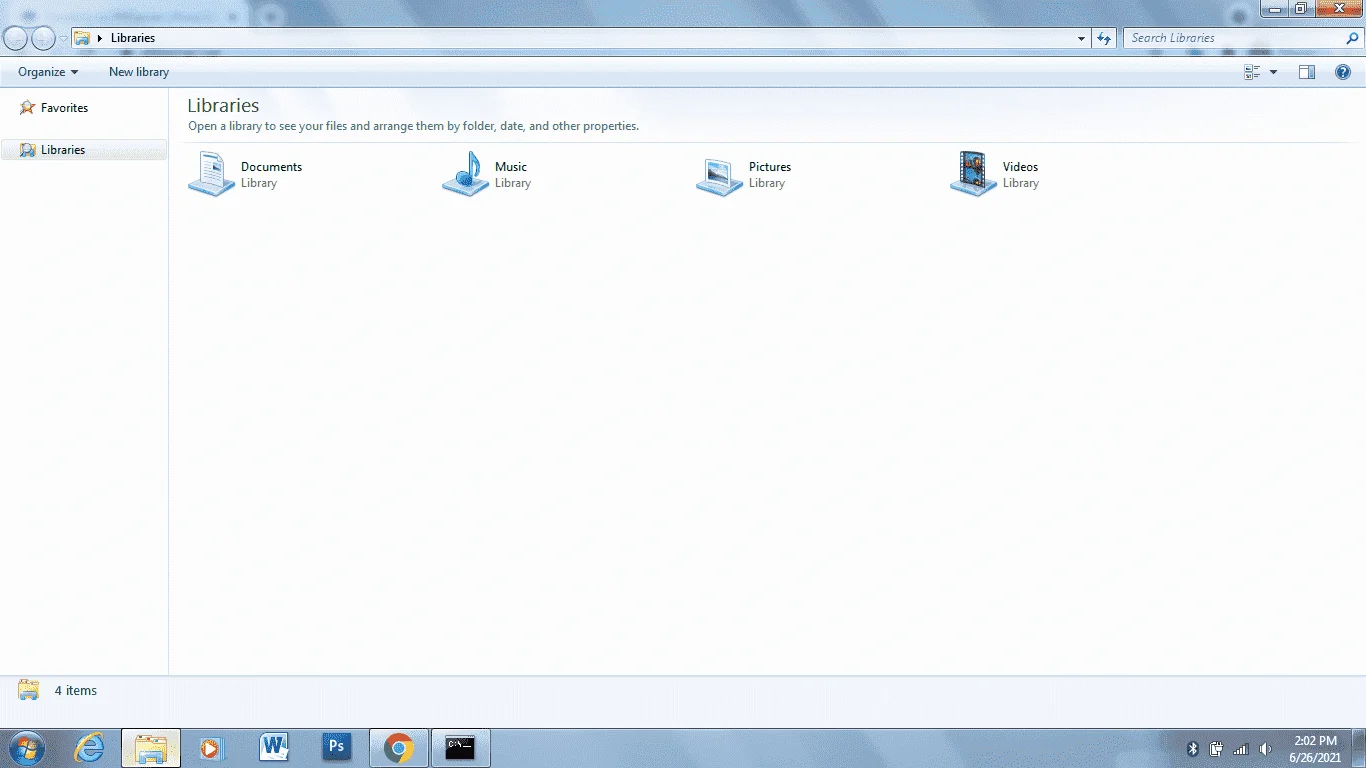Open Photoshop from taskbar

coord(337,747)
